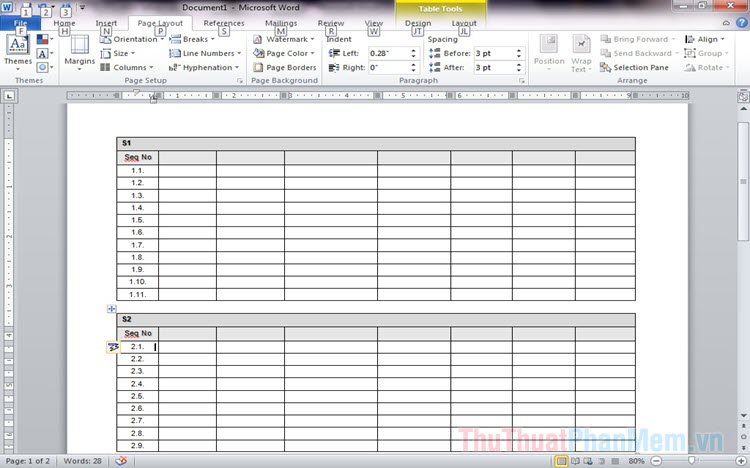Switch to the Mailings tab
The image size is (750, 468).
click(x=281, y=23)
